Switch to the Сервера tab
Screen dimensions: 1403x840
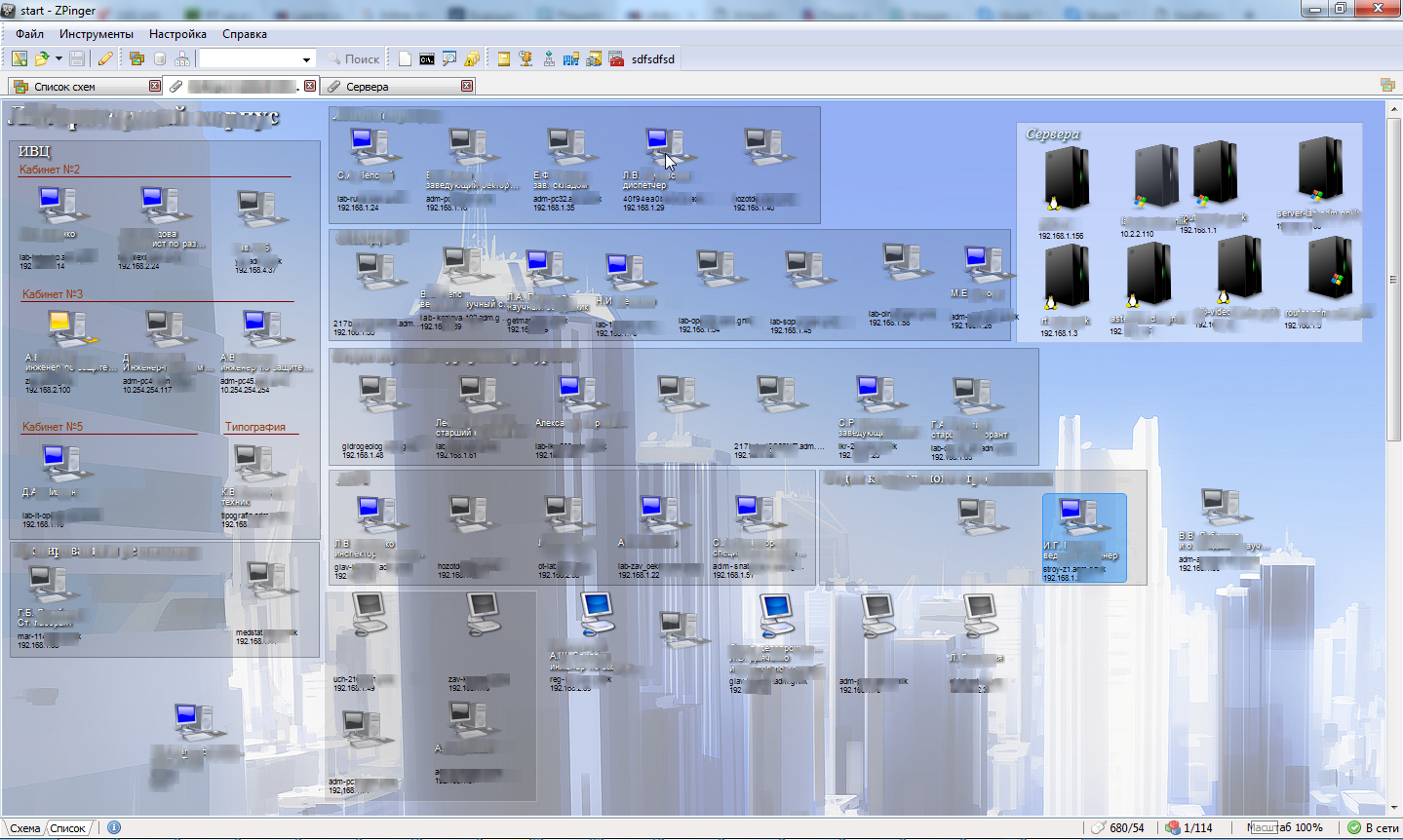coord(367,87)
